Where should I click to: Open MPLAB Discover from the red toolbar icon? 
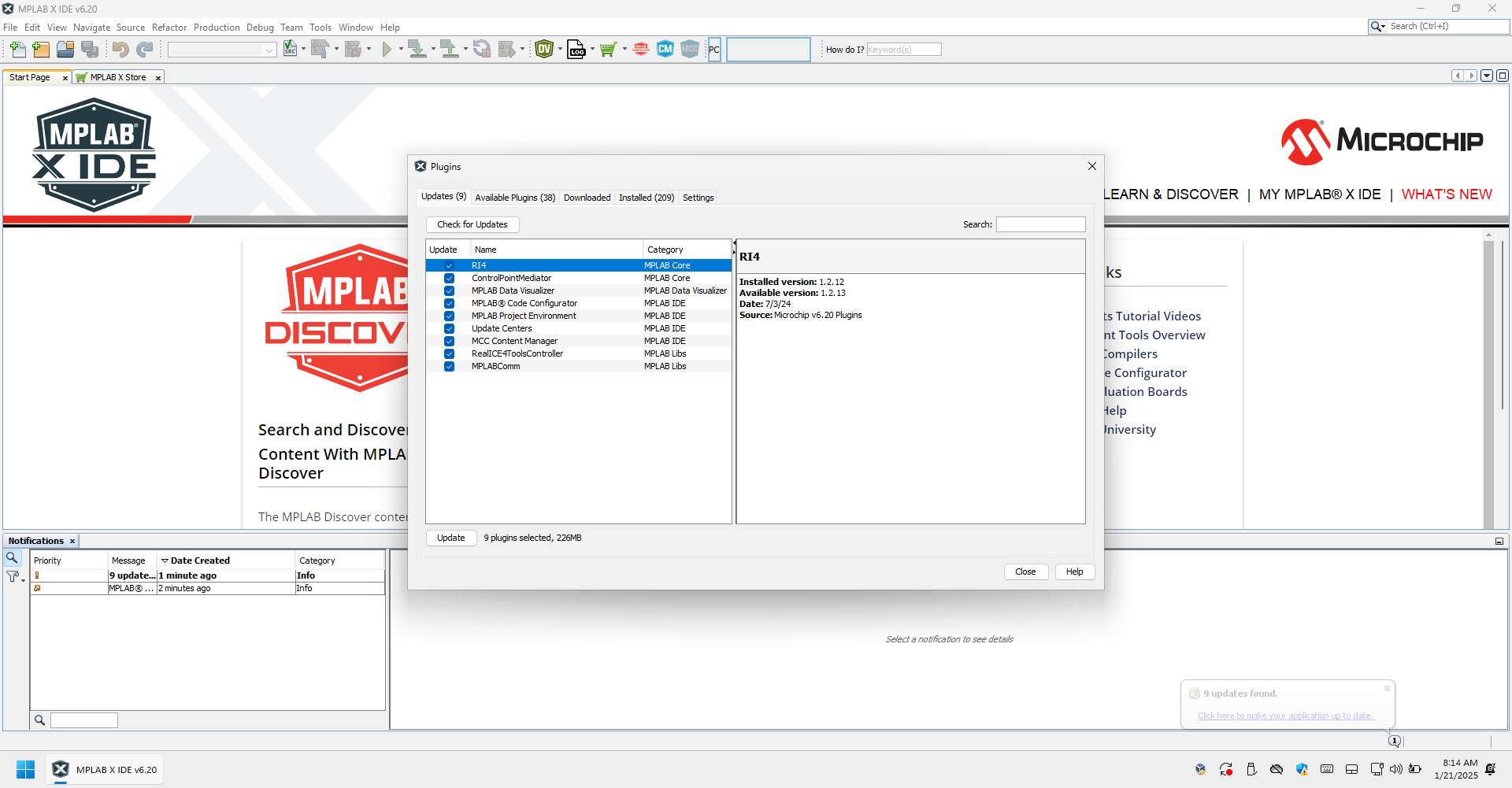coord(641,50)
